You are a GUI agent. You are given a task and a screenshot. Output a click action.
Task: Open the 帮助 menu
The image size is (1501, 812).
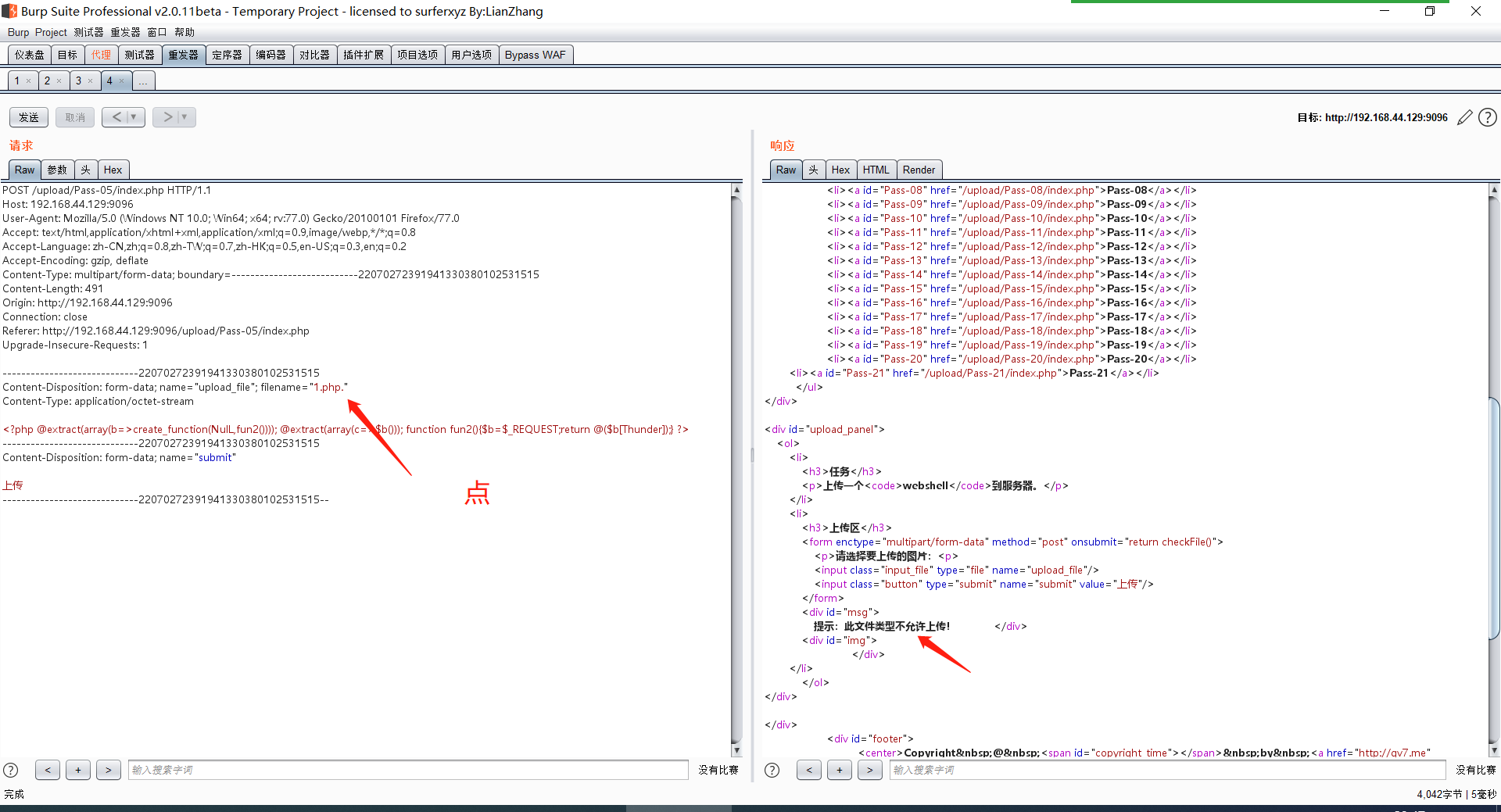pos(184,32)
